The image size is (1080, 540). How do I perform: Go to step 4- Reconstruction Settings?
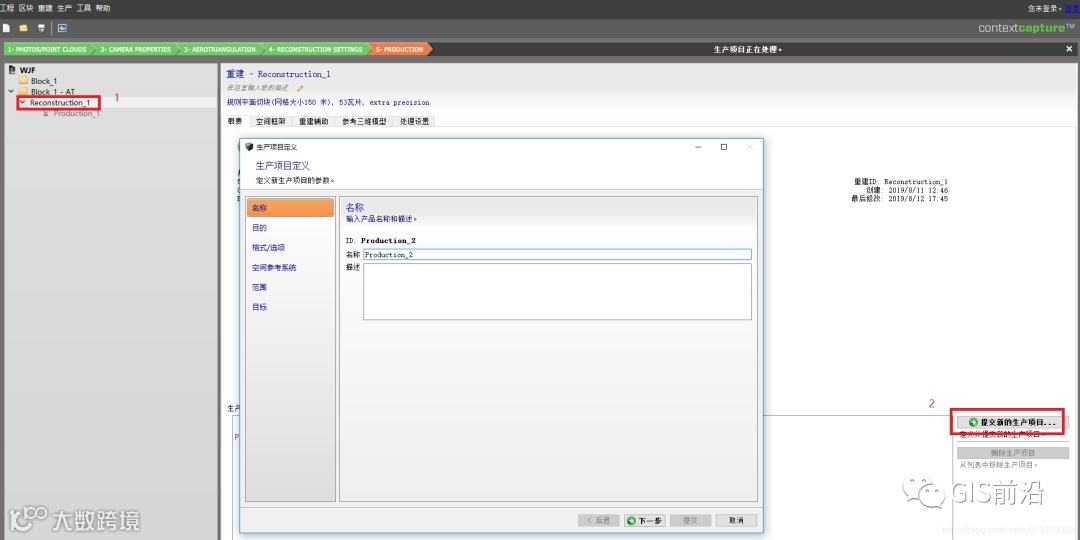pyautogui.click(x=315, y=50)
